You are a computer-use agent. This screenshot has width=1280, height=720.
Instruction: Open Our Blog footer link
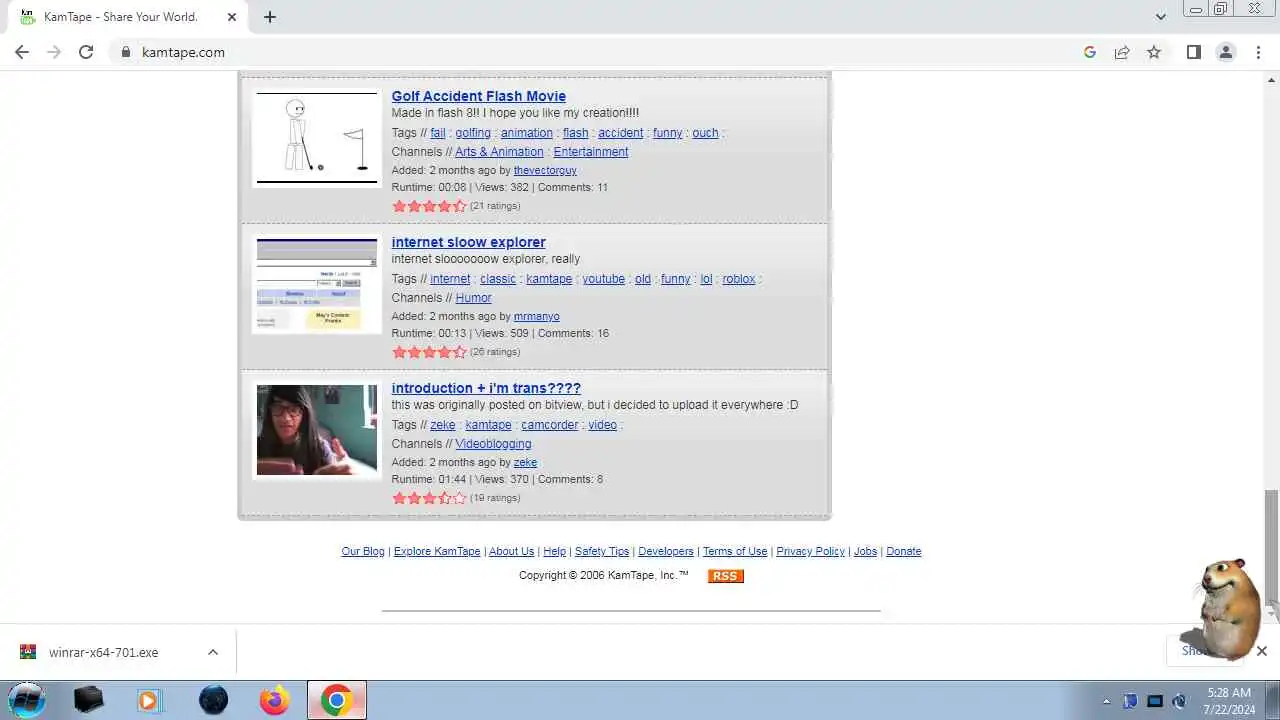(363, 552)
